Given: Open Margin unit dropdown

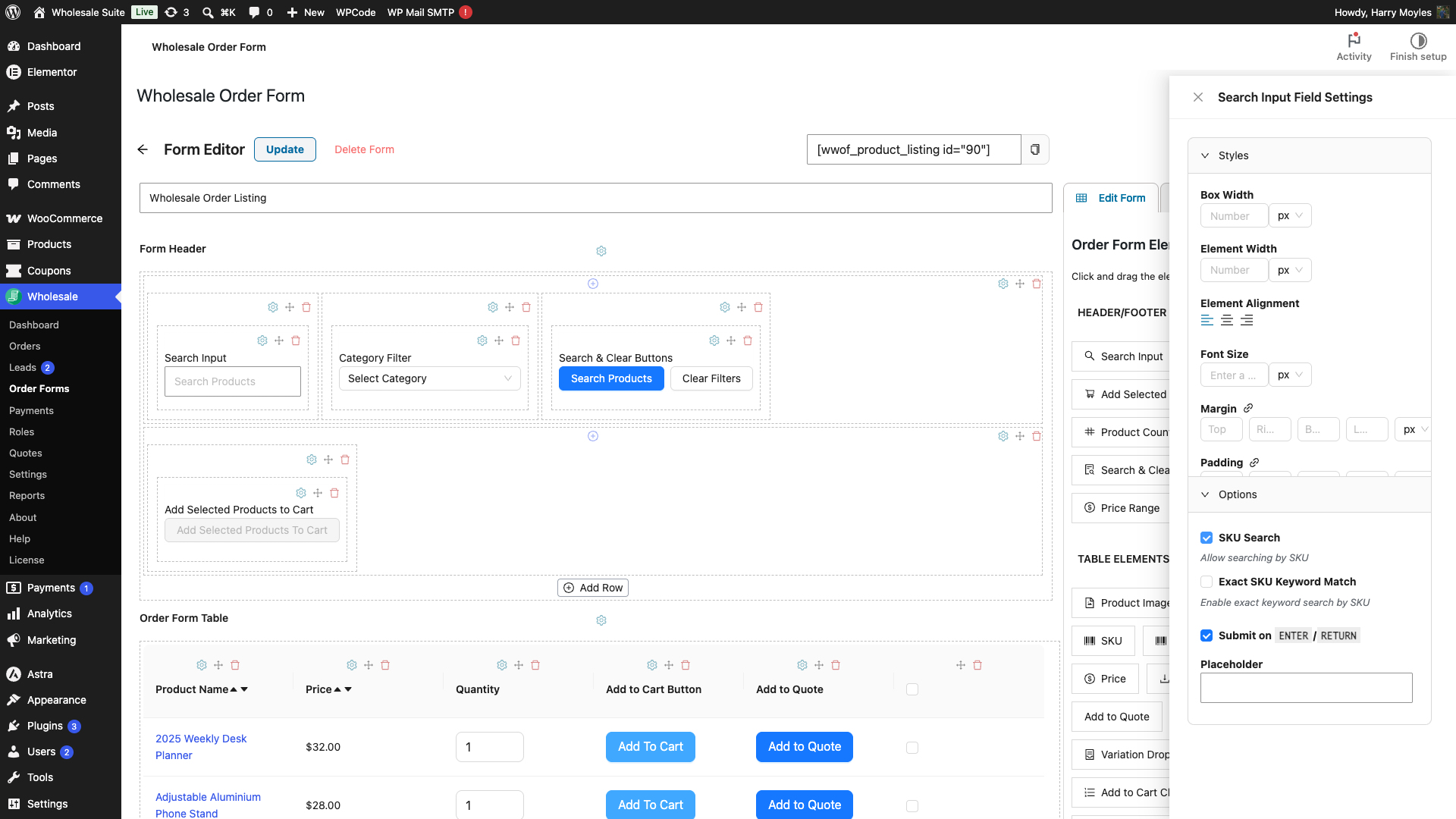Looking at the screenshot, I should pos(1413,429).
